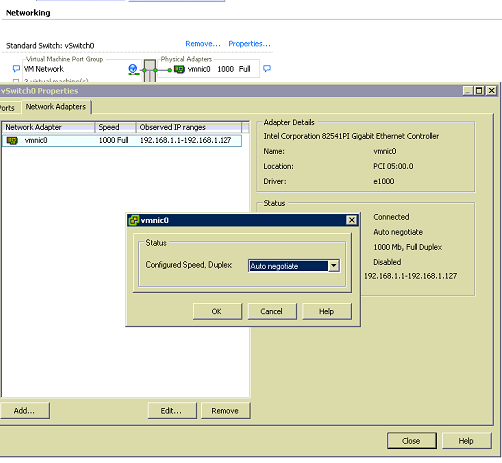Remove the selected network adapter
This screenshot has height=463, width=502.
point(226,411)
